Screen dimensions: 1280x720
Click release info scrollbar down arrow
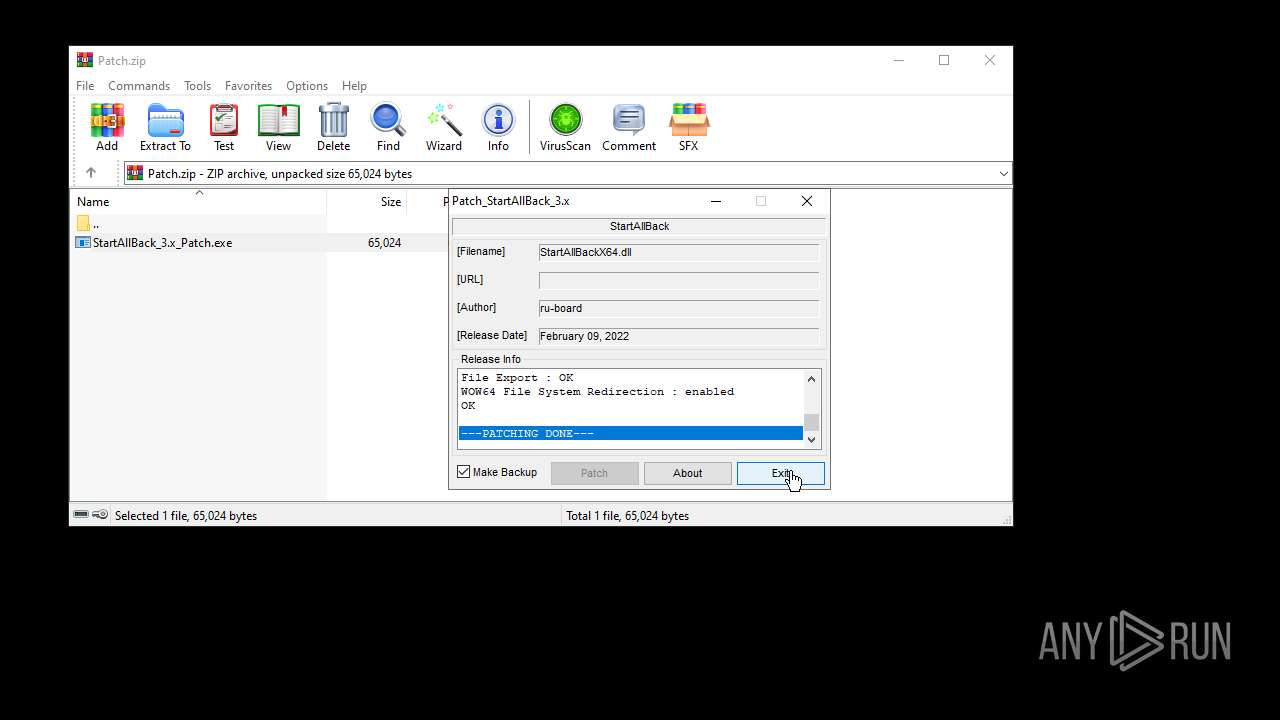pos(812,439)
